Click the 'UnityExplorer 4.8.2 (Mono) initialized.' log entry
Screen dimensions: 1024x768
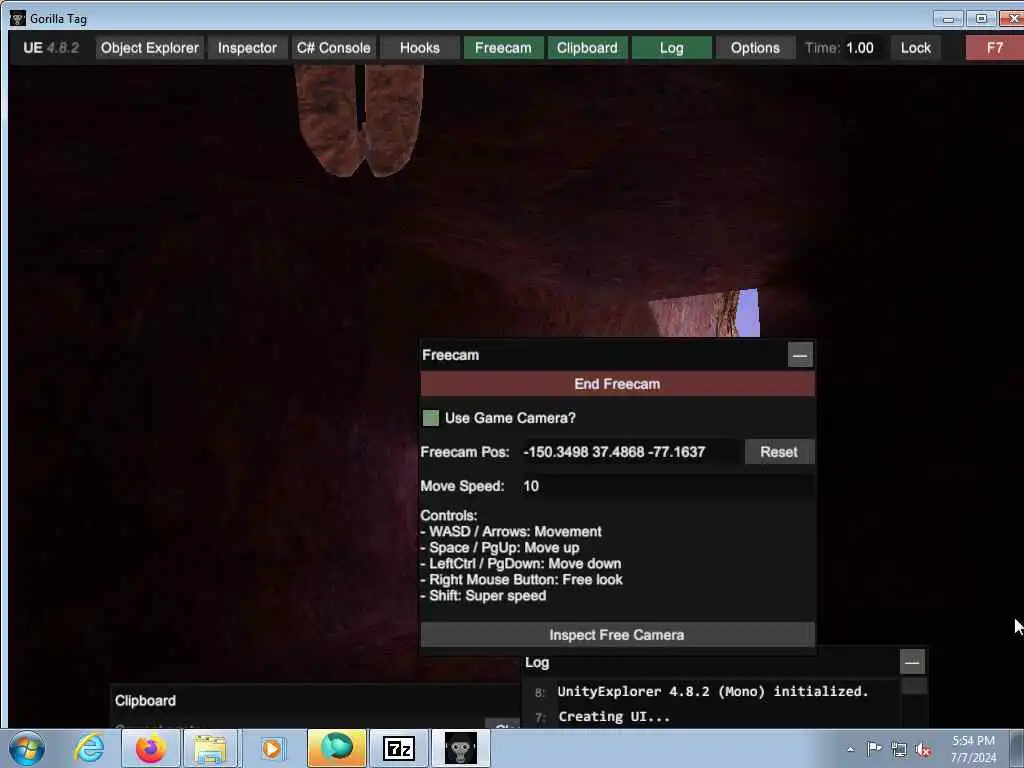(712, 692)
